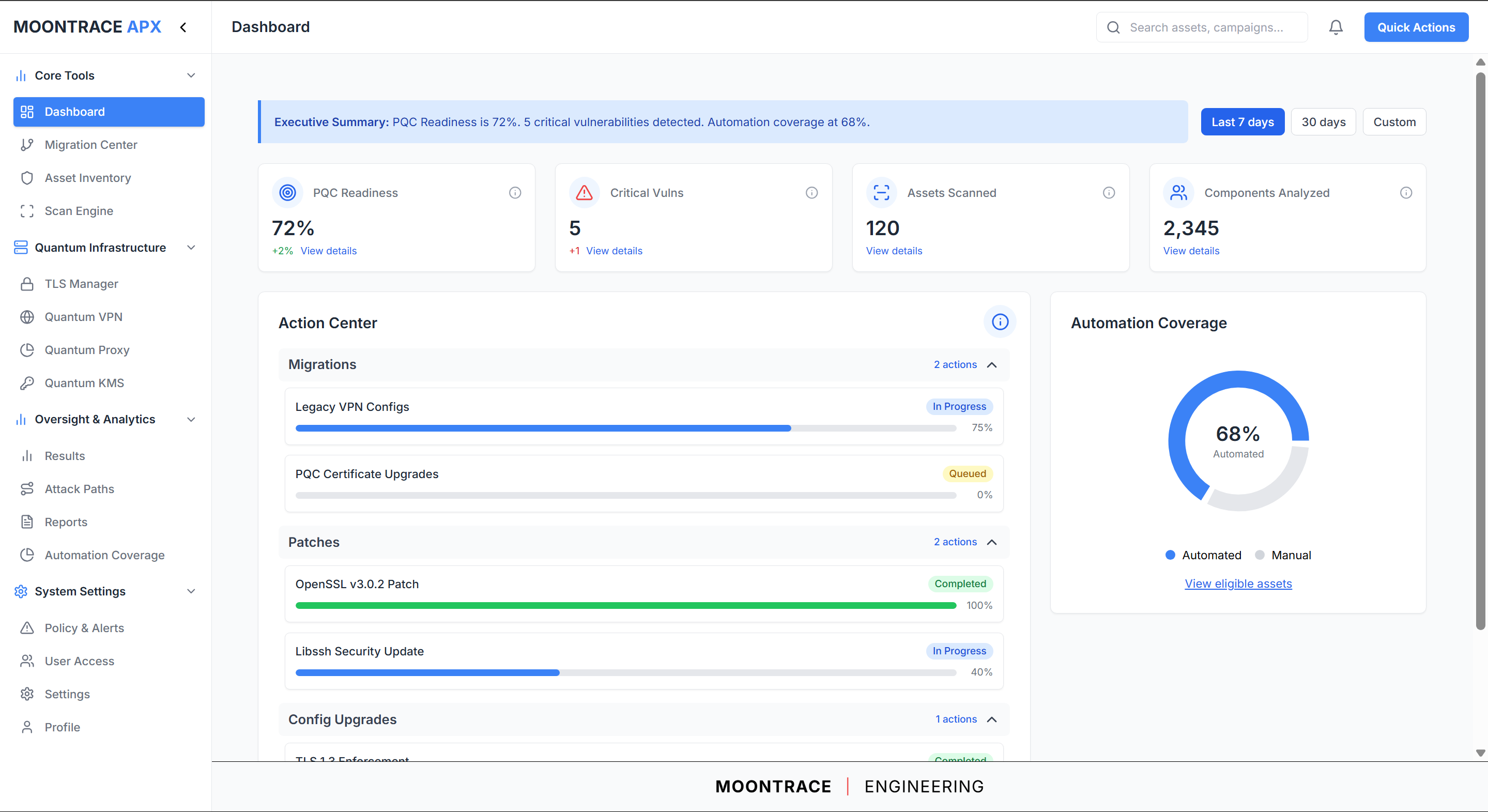Focus the search assets input field
Viewport: 1488px width, 812px height.
point(1202,27)
